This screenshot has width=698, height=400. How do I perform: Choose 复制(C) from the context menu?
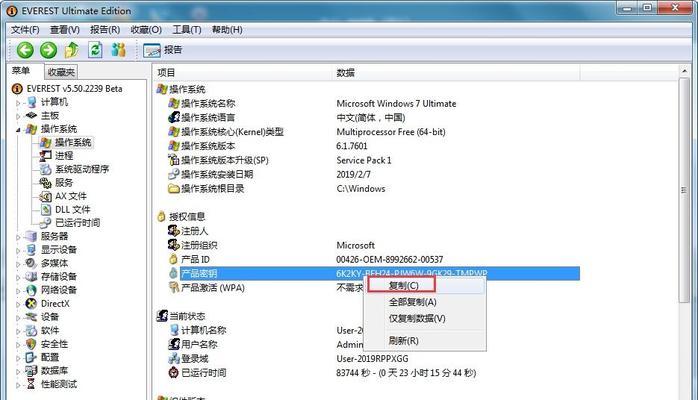[x=403, y=286]
